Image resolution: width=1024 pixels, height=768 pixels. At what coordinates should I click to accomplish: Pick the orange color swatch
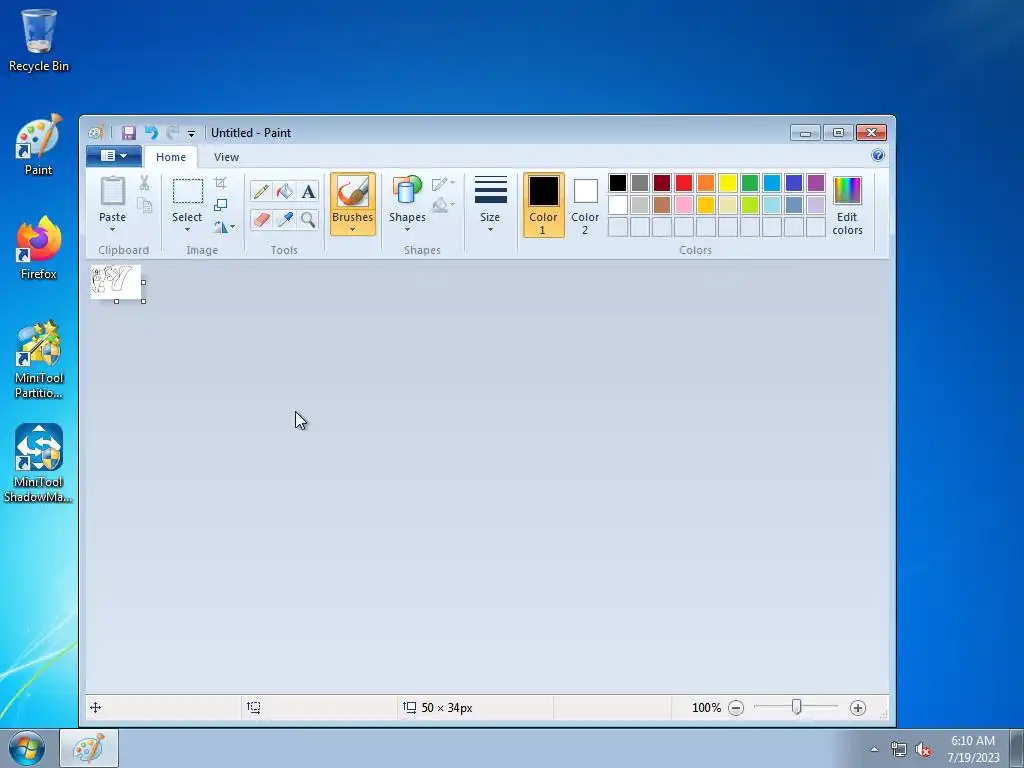click(x=706, y=183)
